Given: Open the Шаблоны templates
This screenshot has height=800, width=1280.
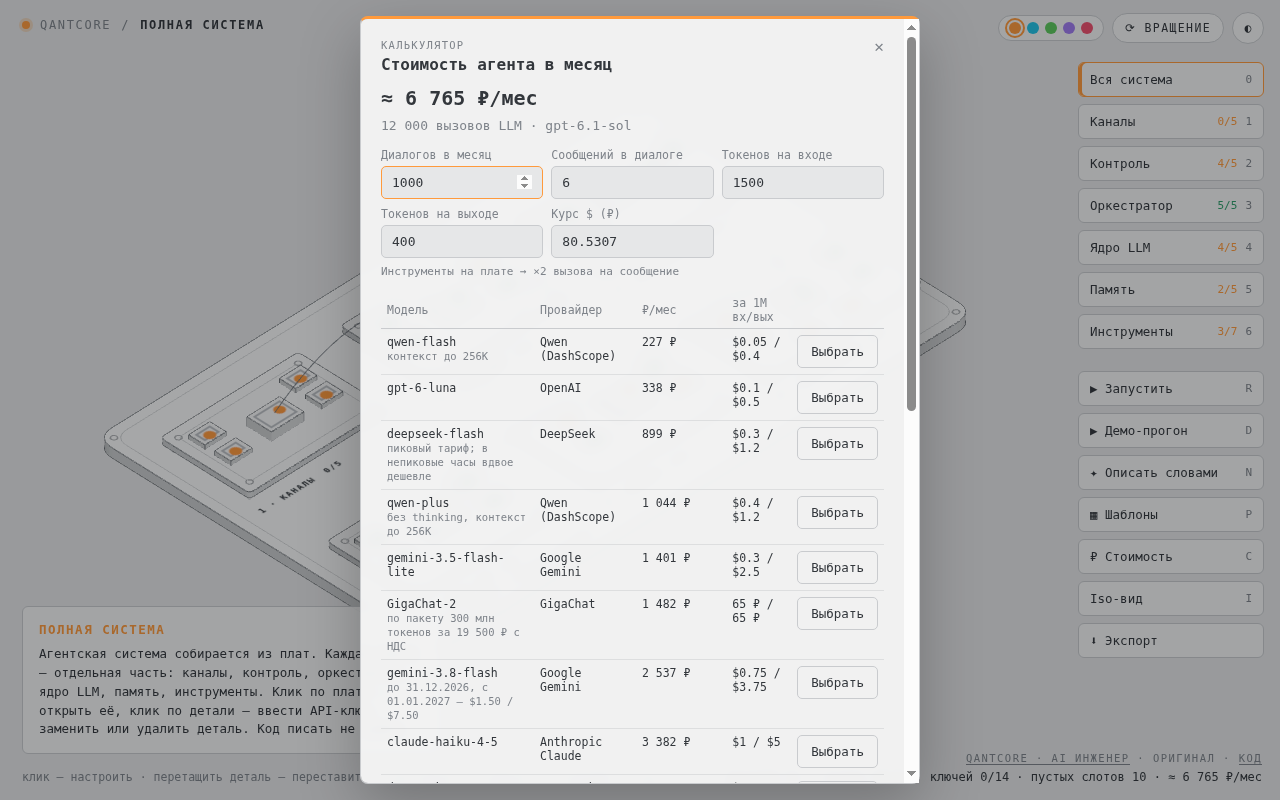Looking at the screenshot, I should (x=1171, y=515).
